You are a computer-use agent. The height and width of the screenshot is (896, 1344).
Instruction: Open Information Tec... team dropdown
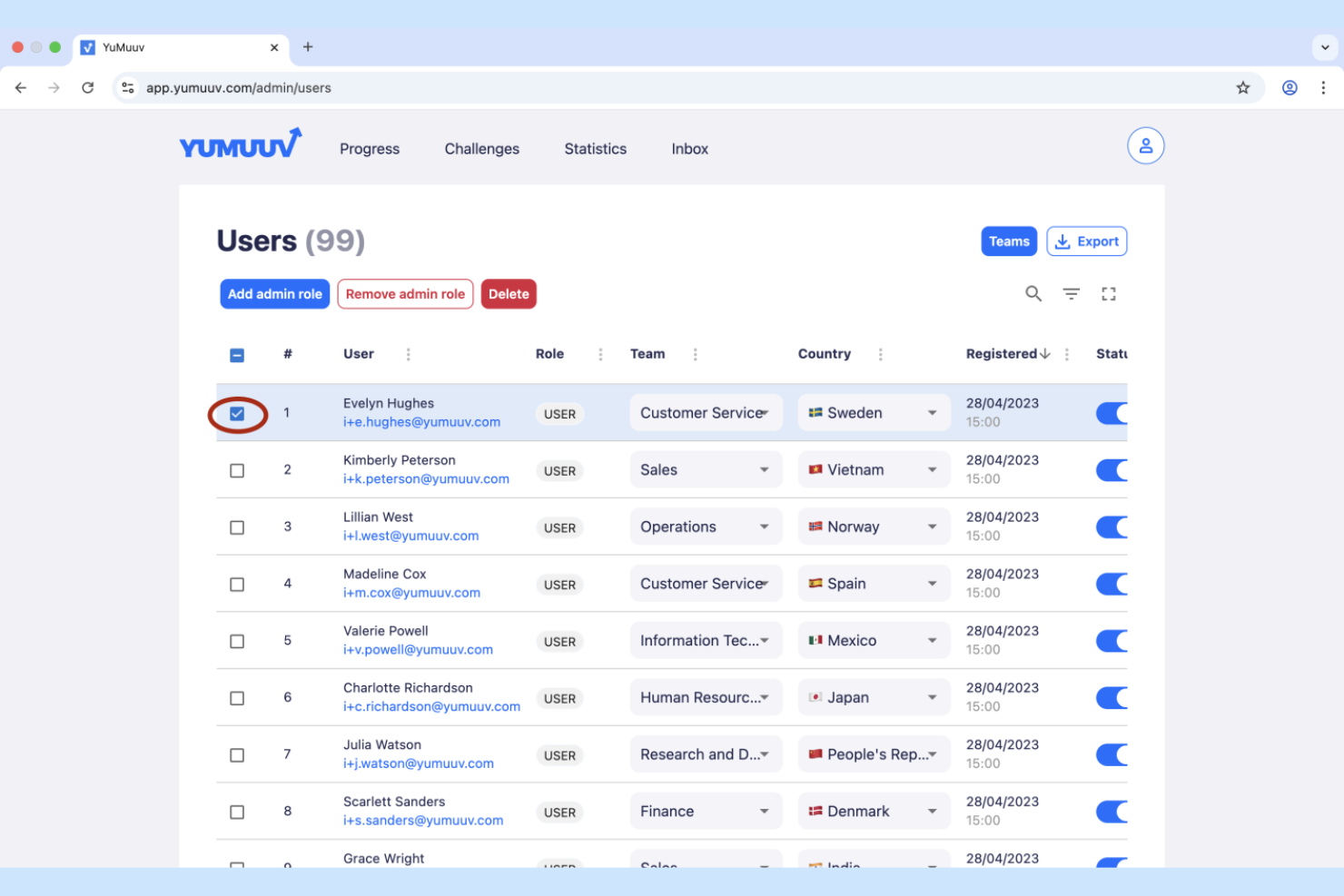pyautogui.click(x=706, y=640)
